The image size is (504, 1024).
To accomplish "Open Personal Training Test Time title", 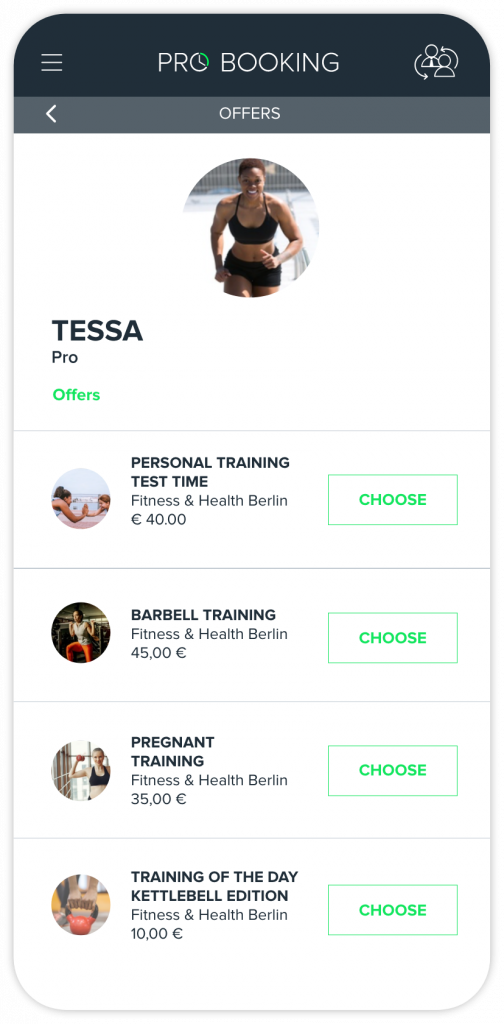I will 210,472.
